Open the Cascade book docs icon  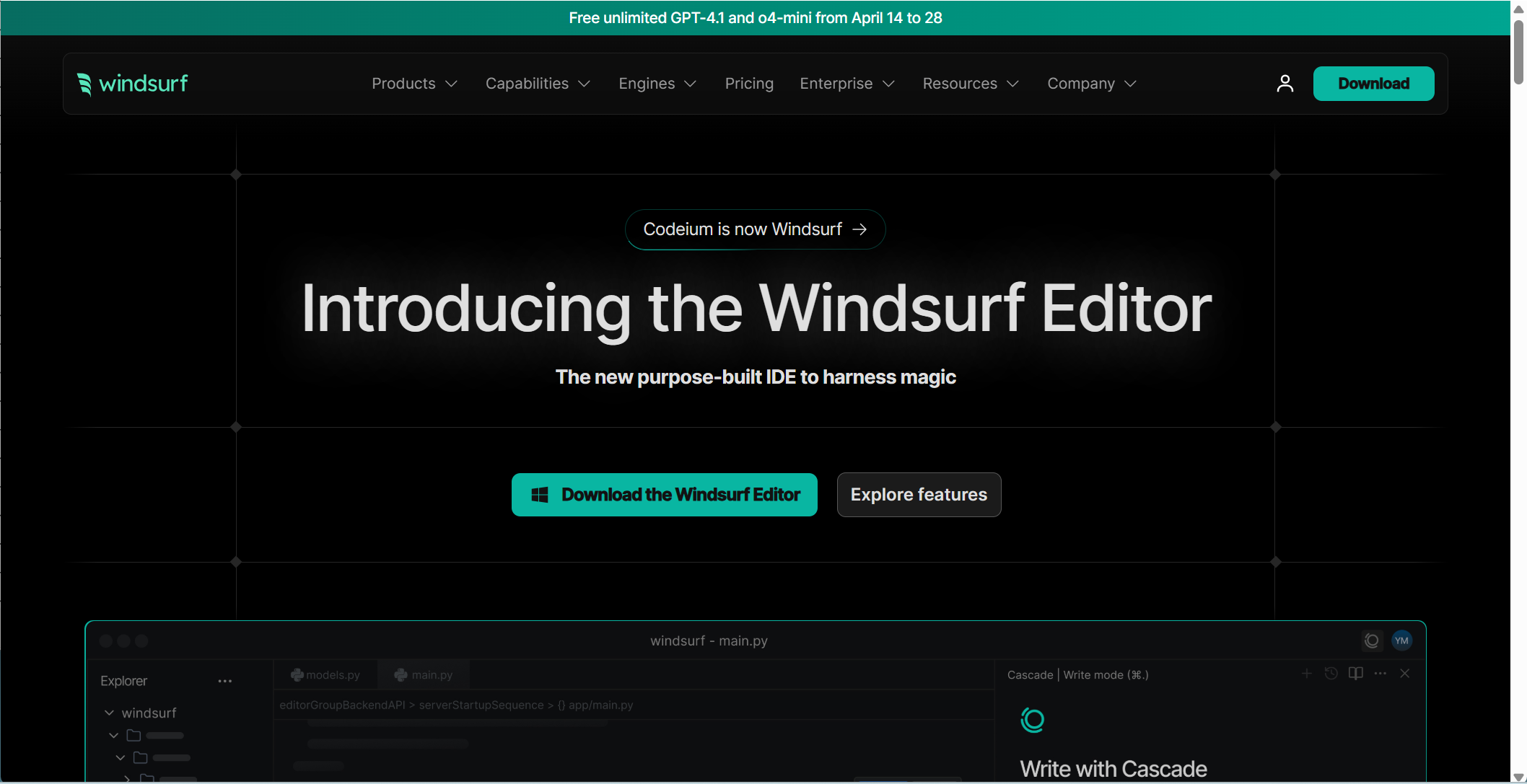point(1355,674)
